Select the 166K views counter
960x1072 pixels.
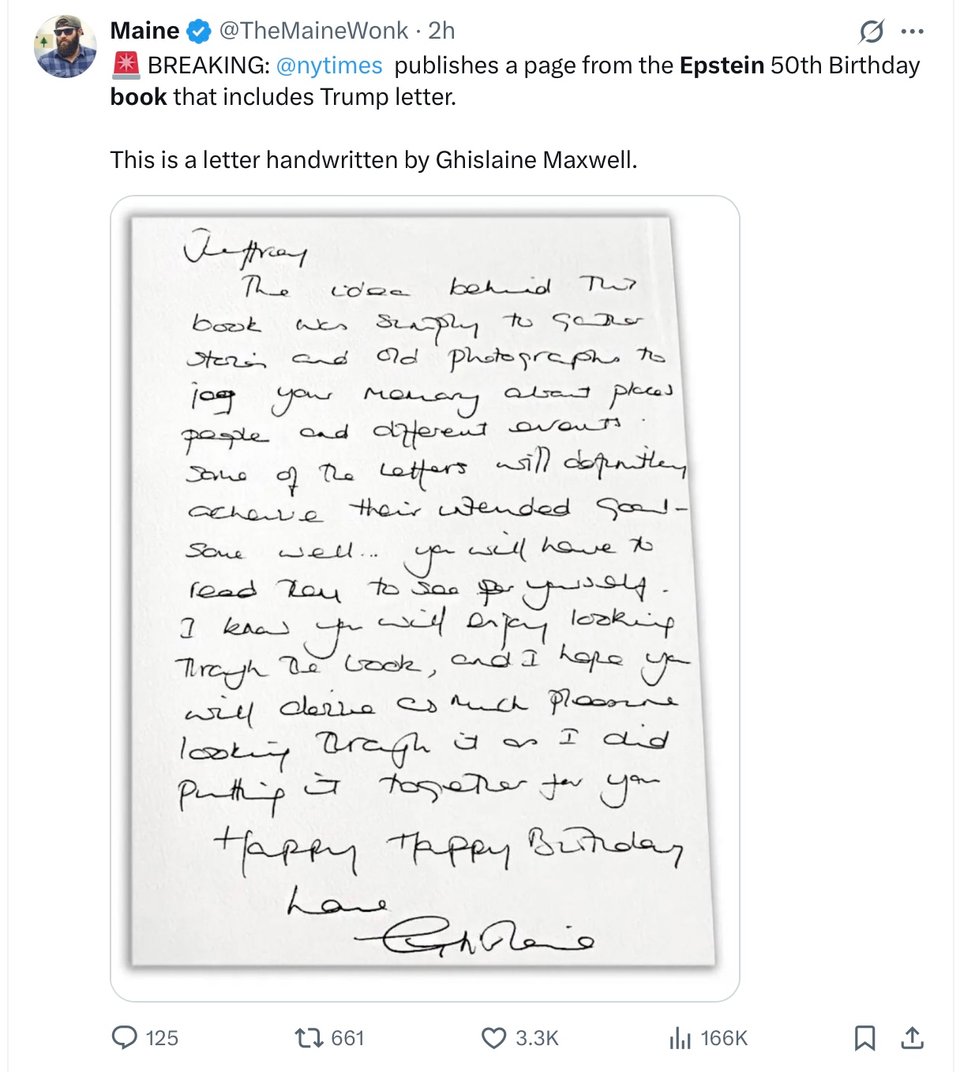tap(712, 1038)
